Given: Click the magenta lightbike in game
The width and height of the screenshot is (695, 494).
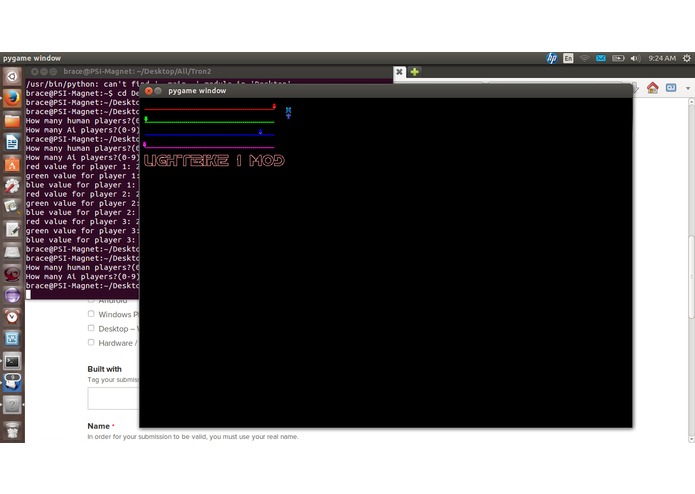Looking at the screenshot, I should 144,144.
